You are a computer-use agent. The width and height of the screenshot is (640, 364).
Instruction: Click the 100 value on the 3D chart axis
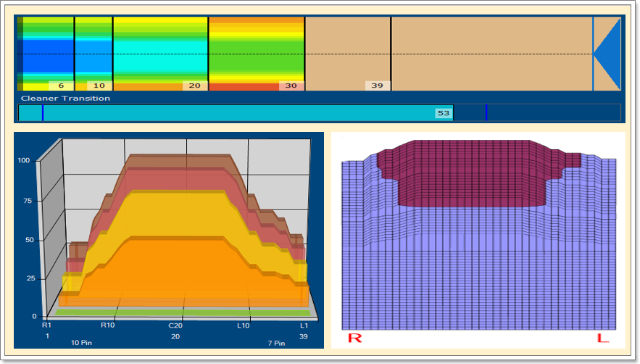(24, 160)
